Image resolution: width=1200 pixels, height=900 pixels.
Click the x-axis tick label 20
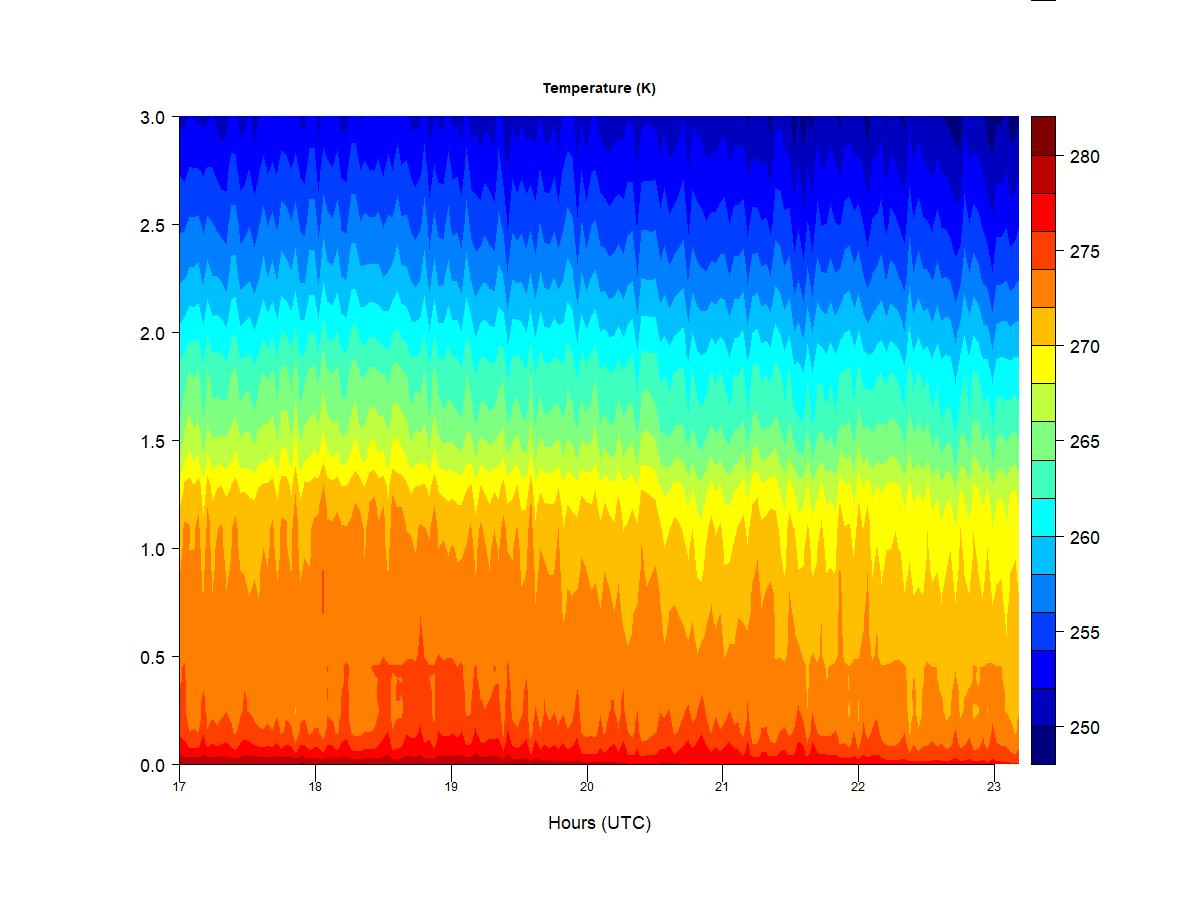(587, 786)
